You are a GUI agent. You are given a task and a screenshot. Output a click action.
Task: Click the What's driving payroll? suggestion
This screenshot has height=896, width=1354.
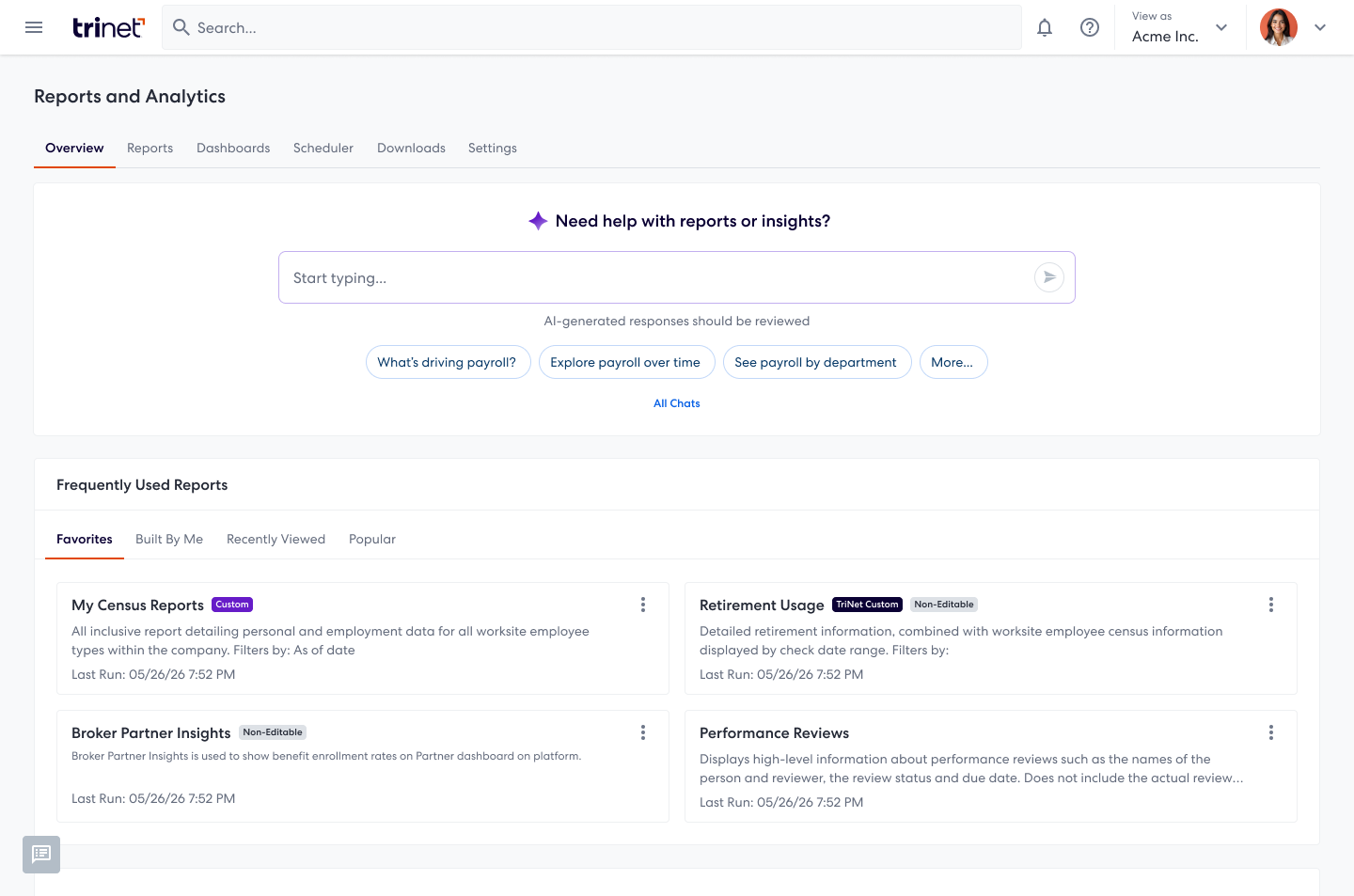point(448,362)
